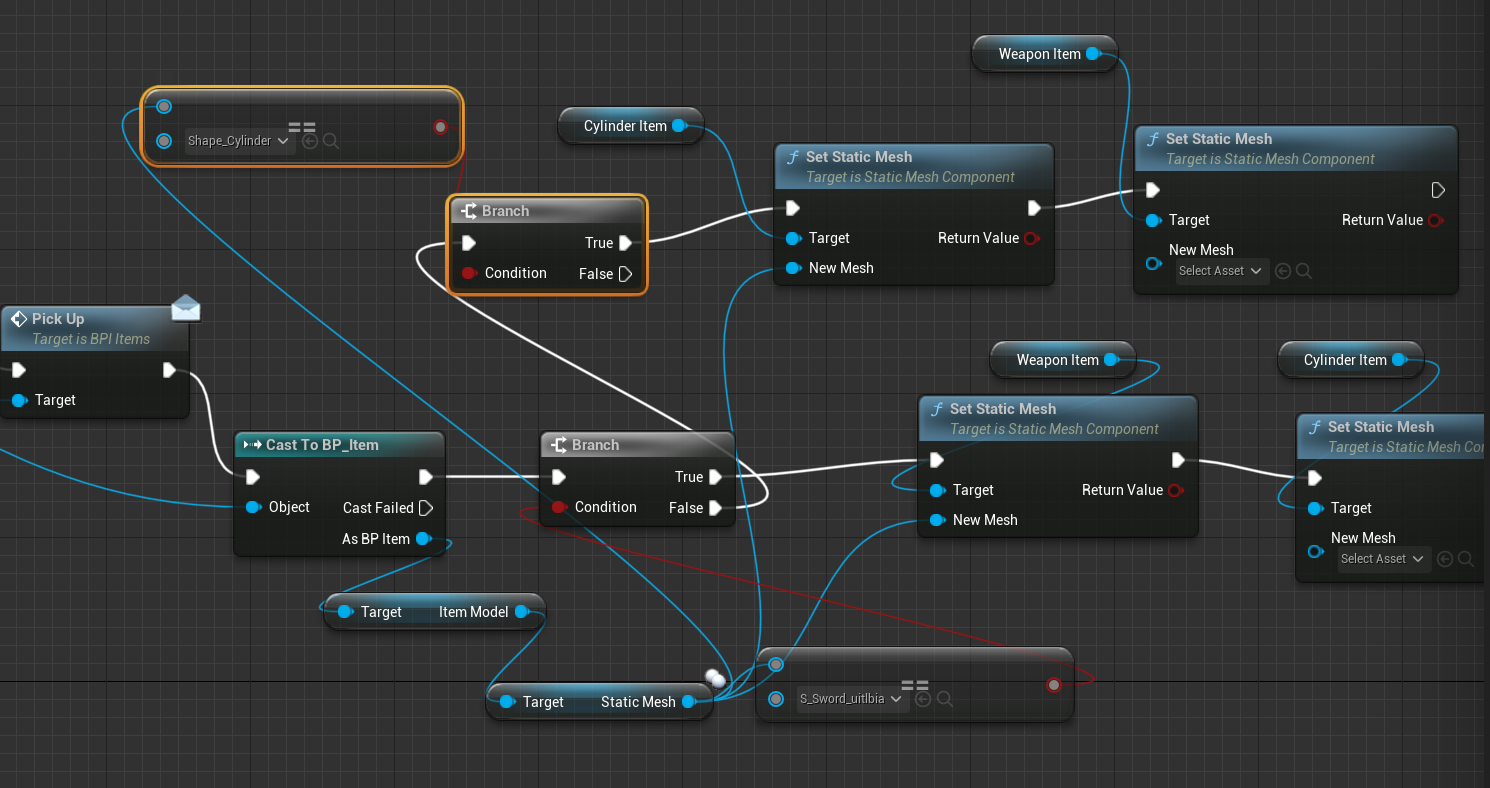The image size is (1490, 788).
Task: Click the arrow icon beside Select Asset under Return Value
Action: tap(1283, 271)
